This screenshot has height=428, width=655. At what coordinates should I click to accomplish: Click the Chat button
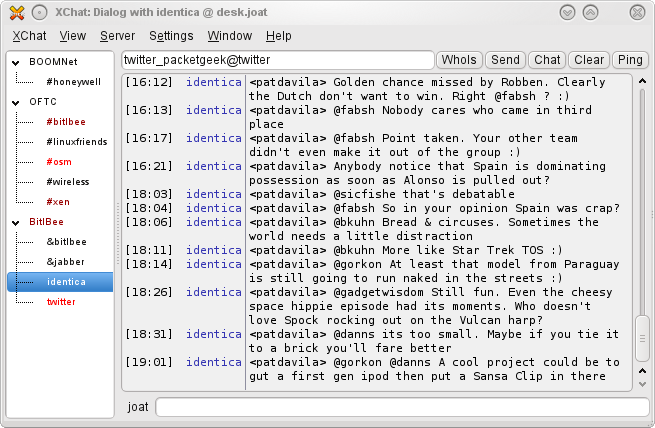[x=547, y=60]
